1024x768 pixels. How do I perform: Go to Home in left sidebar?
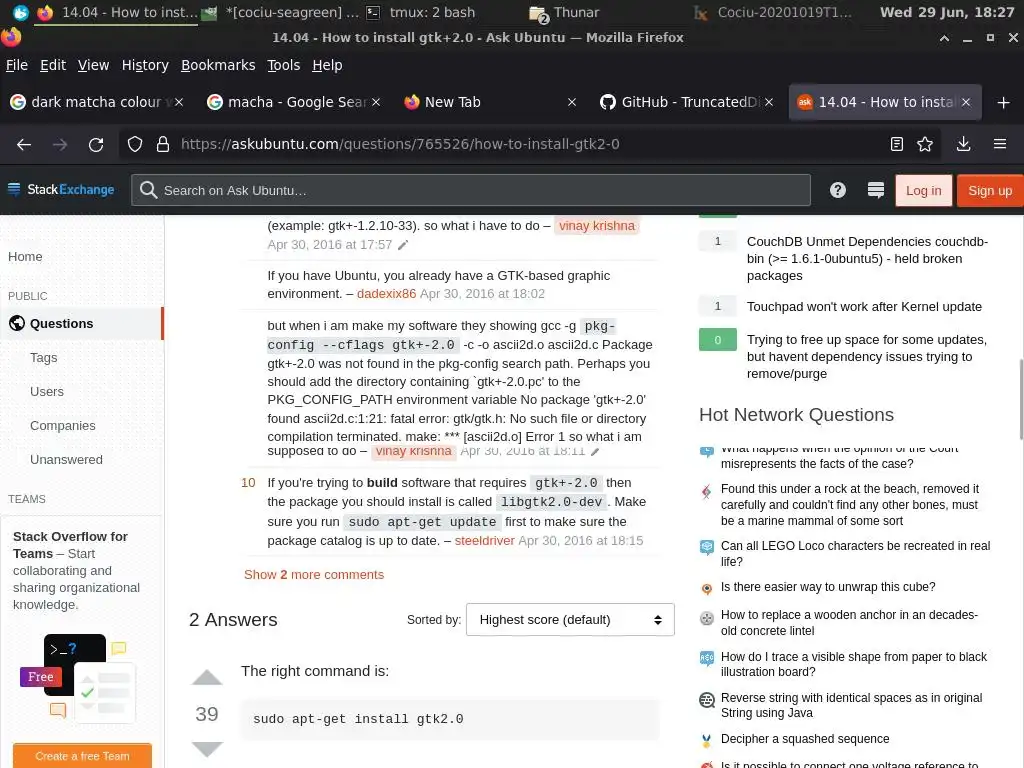click(25, 257)
